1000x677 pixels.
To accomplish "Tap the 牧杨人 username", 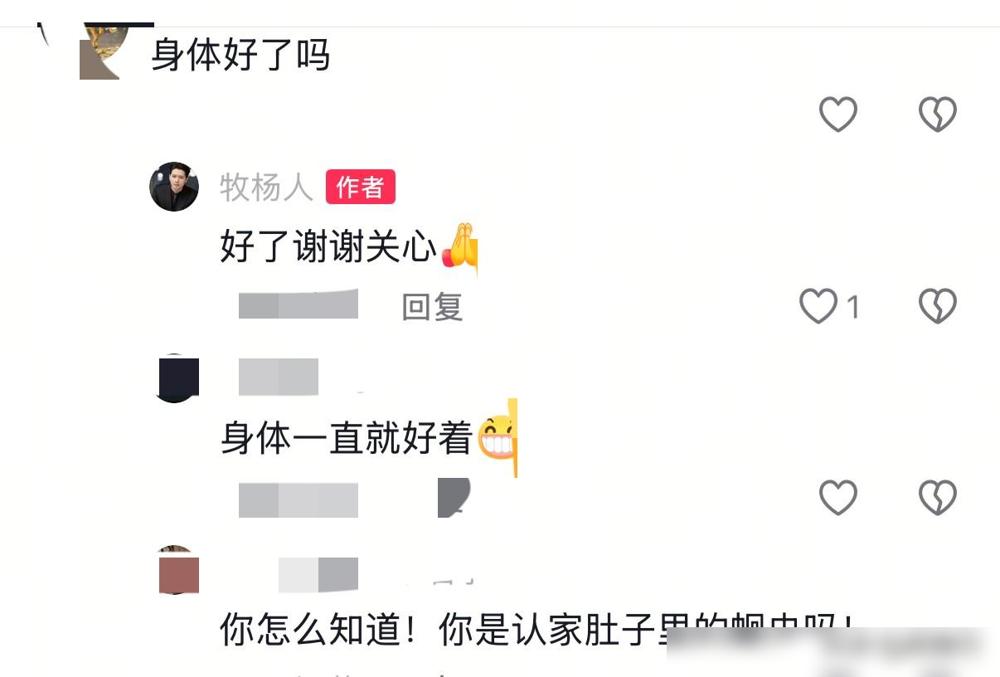I will click(x=266, y=187).
